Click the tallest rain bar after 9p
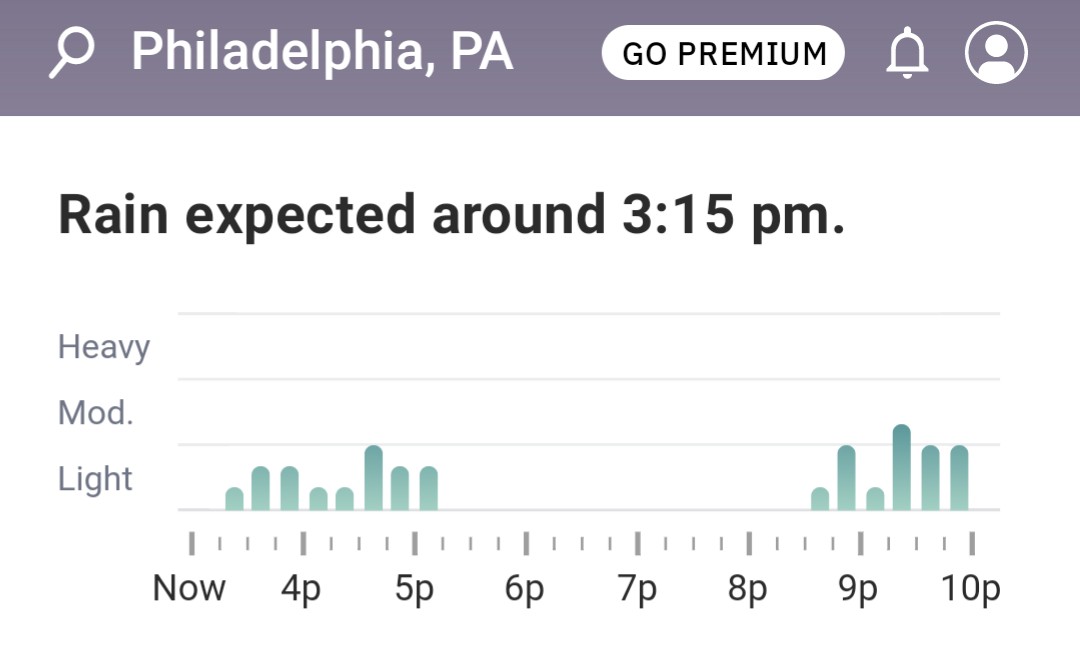The image size is (1080, 650). click(902, 468)
